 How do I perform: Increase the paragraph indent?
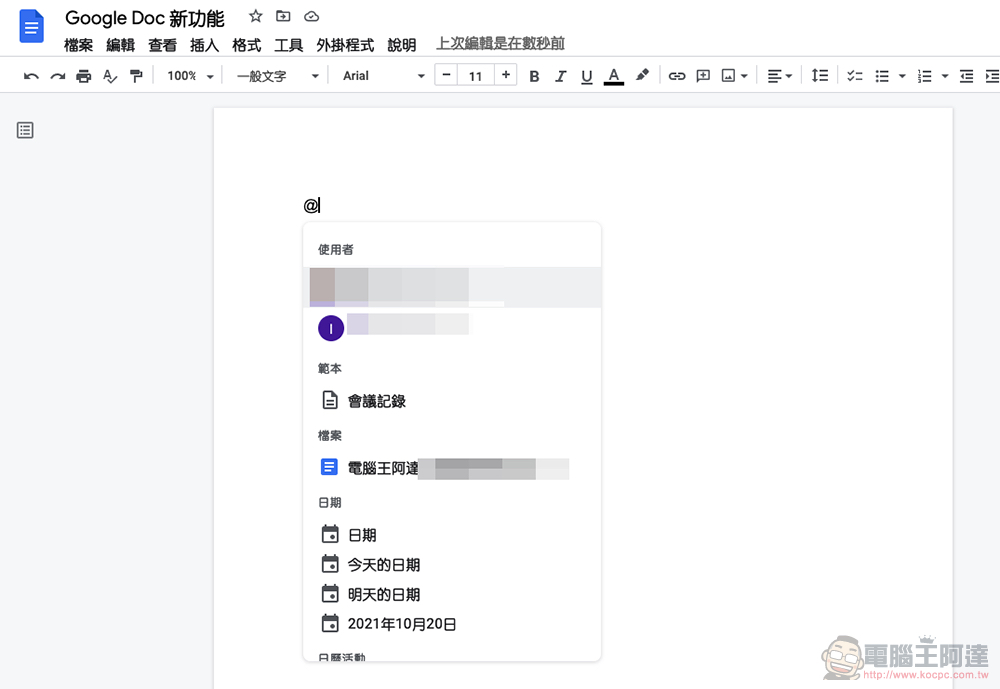coord(992,76)
